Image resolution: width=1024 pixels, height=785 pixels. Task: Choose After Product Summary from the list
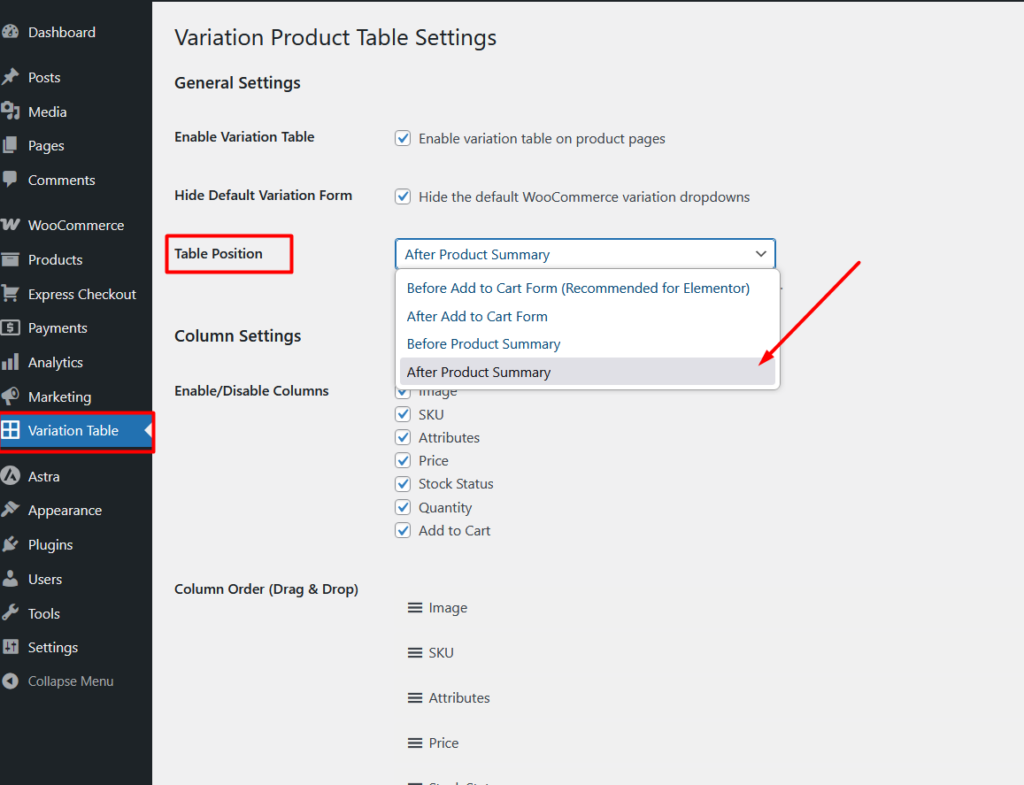pos(479,372)
